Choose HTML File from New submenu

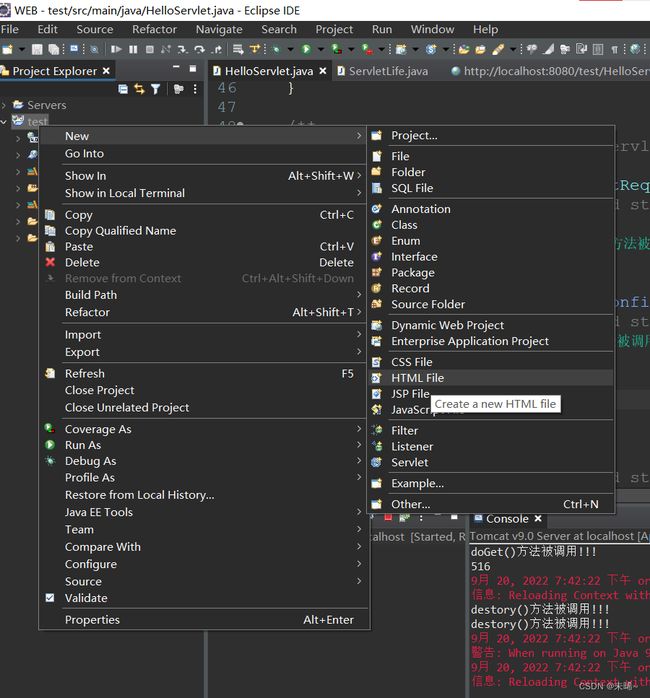pyautogui.click(x=491, y=377)
